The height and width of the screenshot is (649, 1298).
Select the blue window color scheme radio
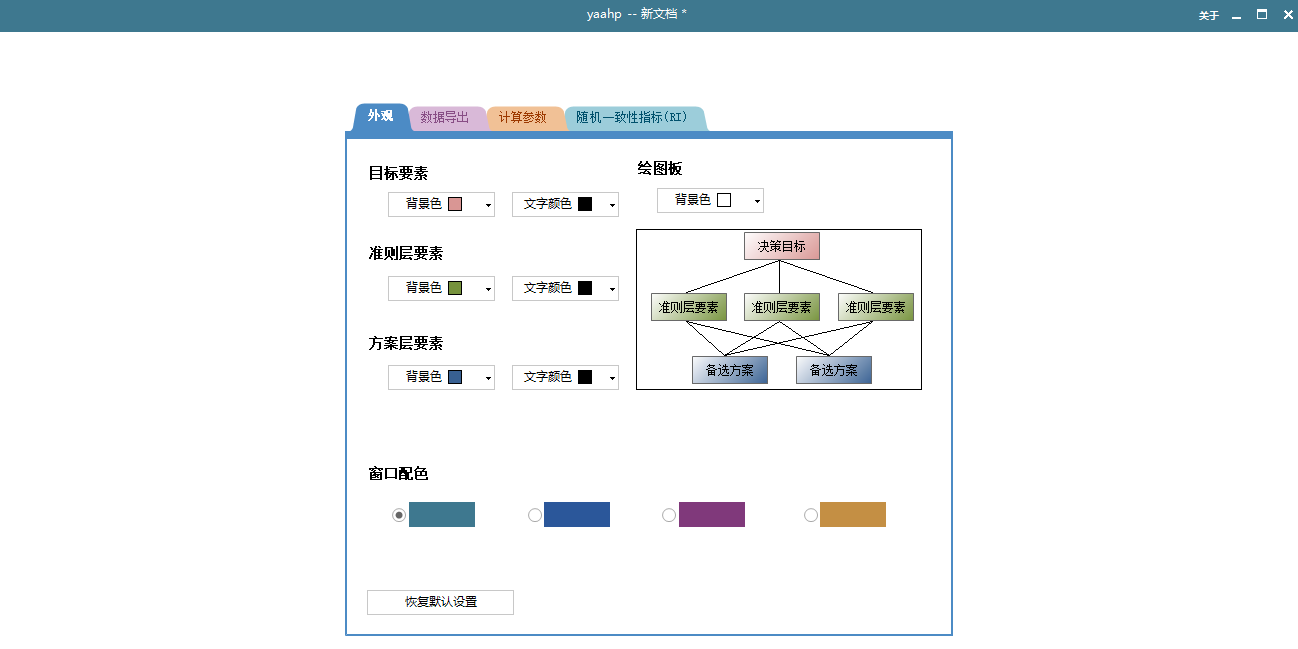535,515
